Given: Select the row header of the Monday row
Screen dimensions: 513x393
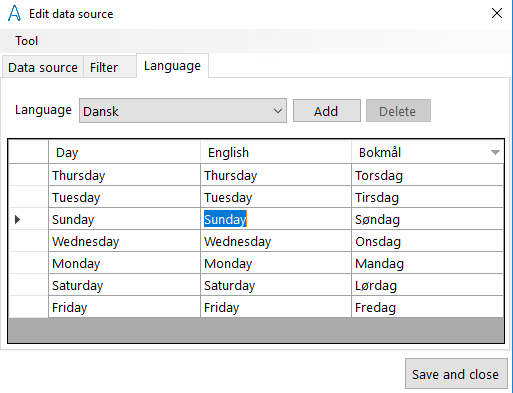Looking at the screenshot, I should click(28, 263).
